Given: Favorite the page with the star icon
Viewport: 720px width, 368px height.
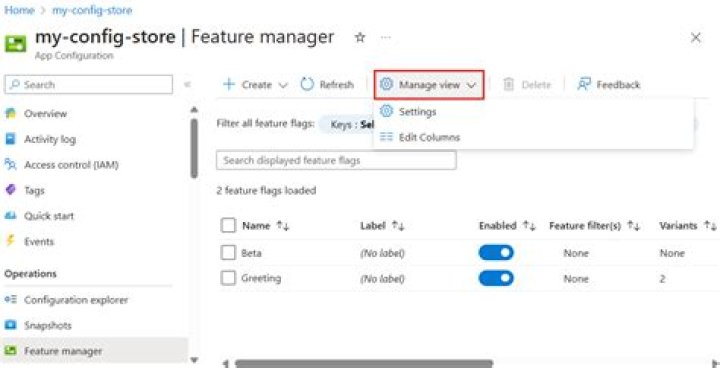Looking at the screenshot, I should point(360,38).
